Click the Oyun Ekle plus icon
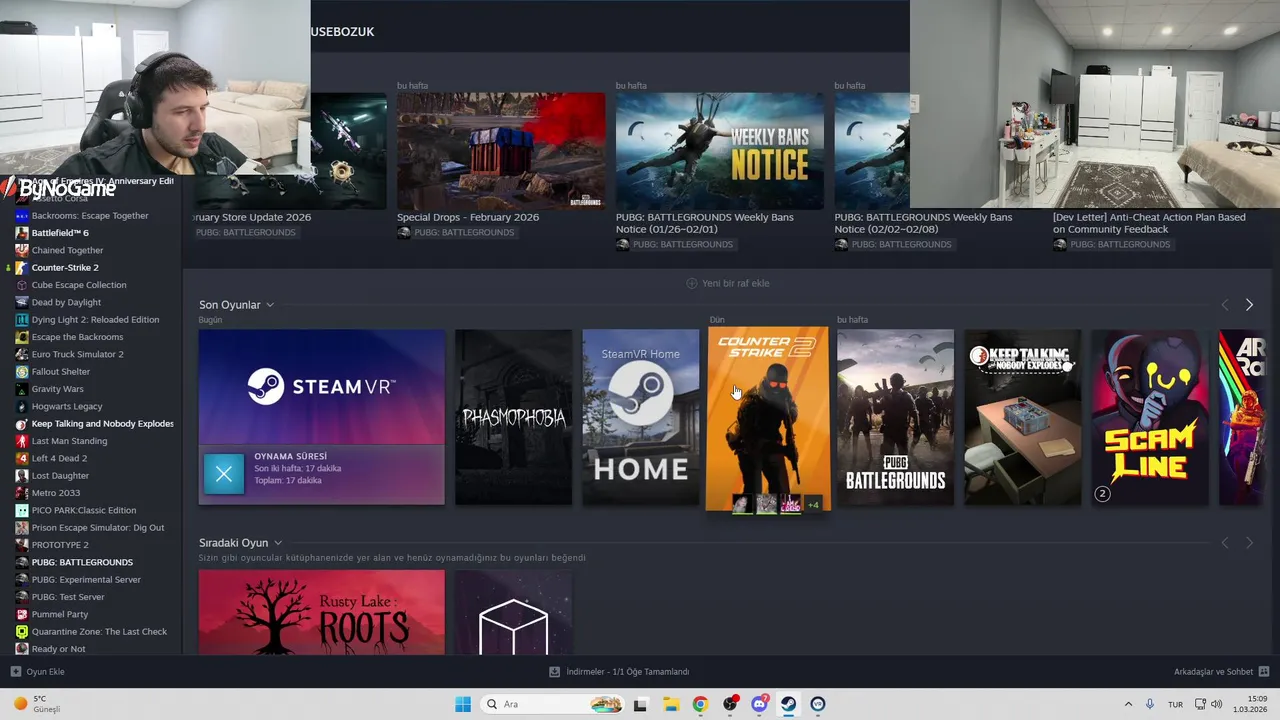Viewport: 1280px width, 720px height. coord(16,672)
